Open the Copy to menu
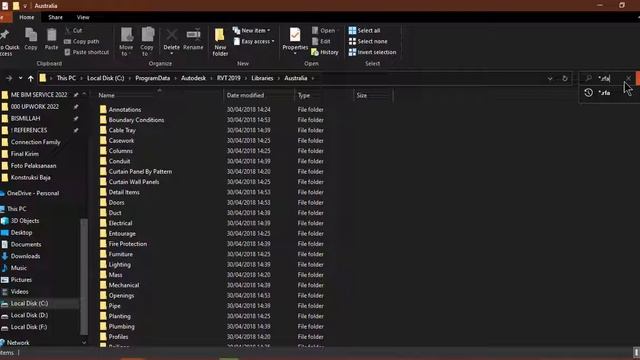640x360 pixels. click(147, 42)
